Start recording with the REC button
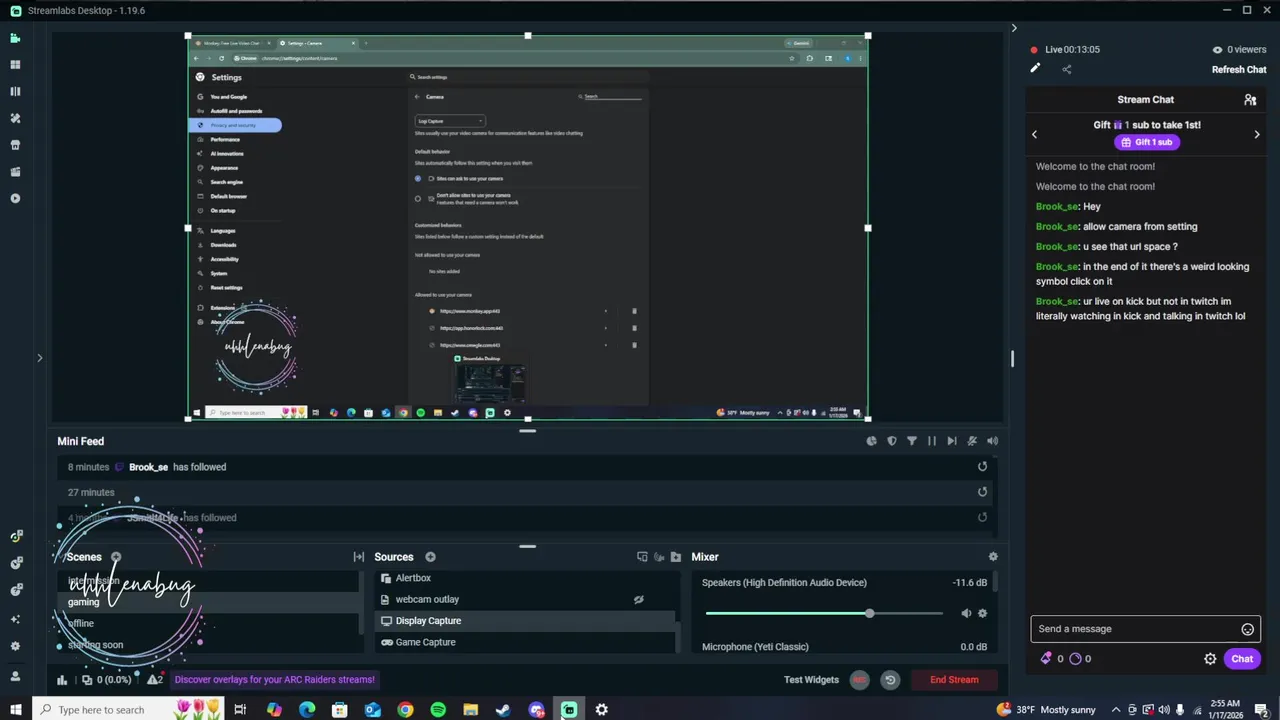 pos(859,680)
